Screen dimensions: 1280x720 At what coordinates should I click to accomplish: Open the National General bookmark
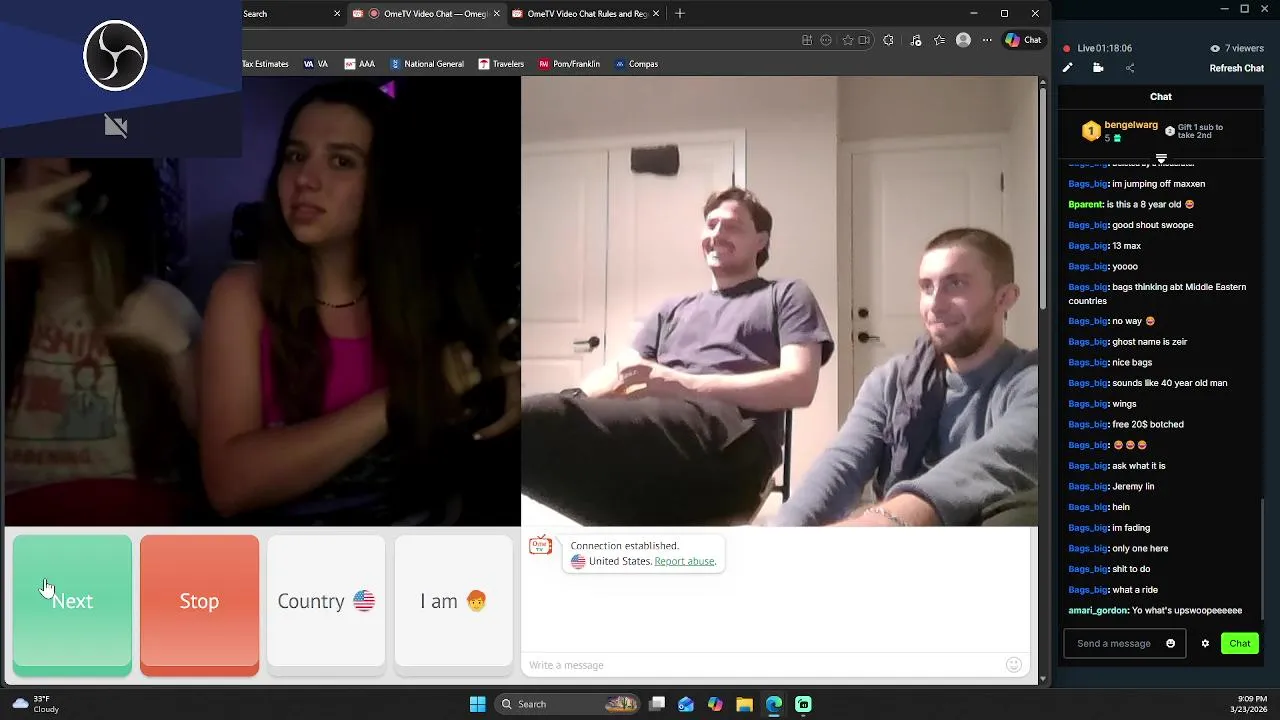click(427, 64)
